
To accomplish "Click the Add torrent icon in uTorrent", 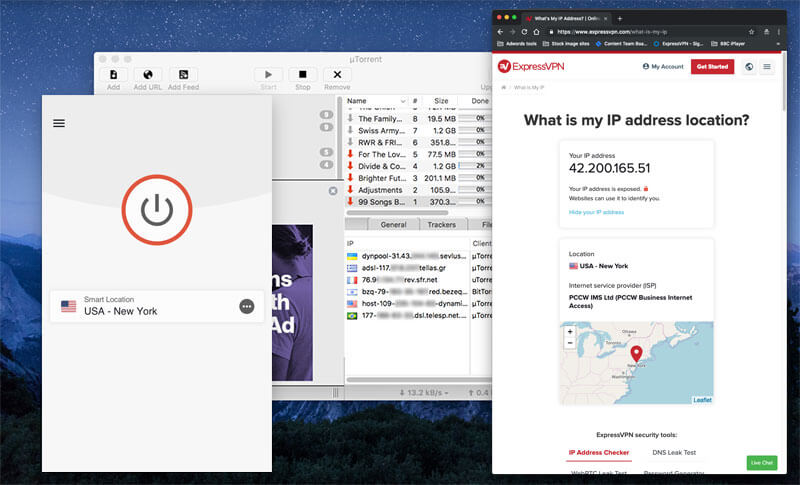I will click(x=113, y=74).
